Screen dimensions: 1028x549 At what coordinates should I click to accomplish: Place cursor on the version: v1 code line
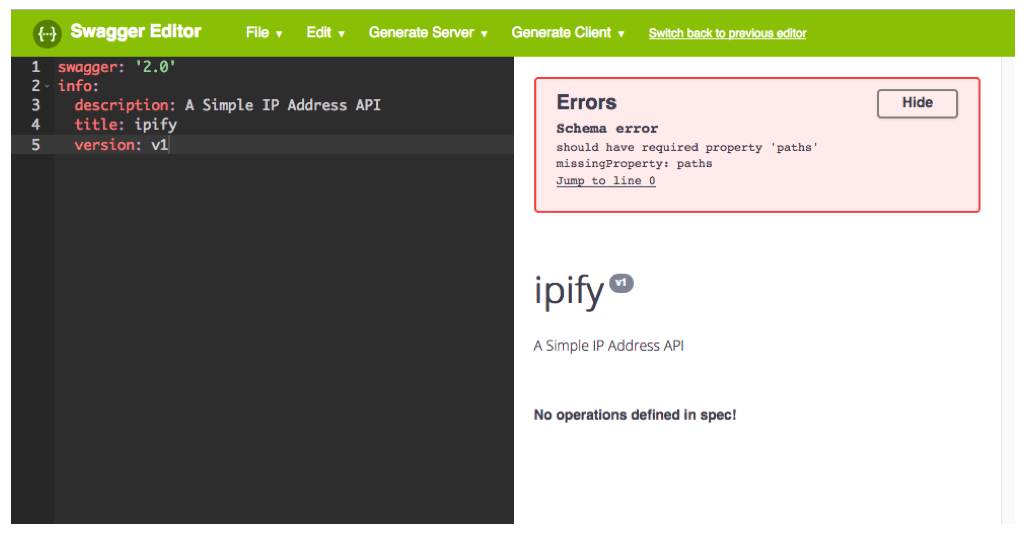121,145
